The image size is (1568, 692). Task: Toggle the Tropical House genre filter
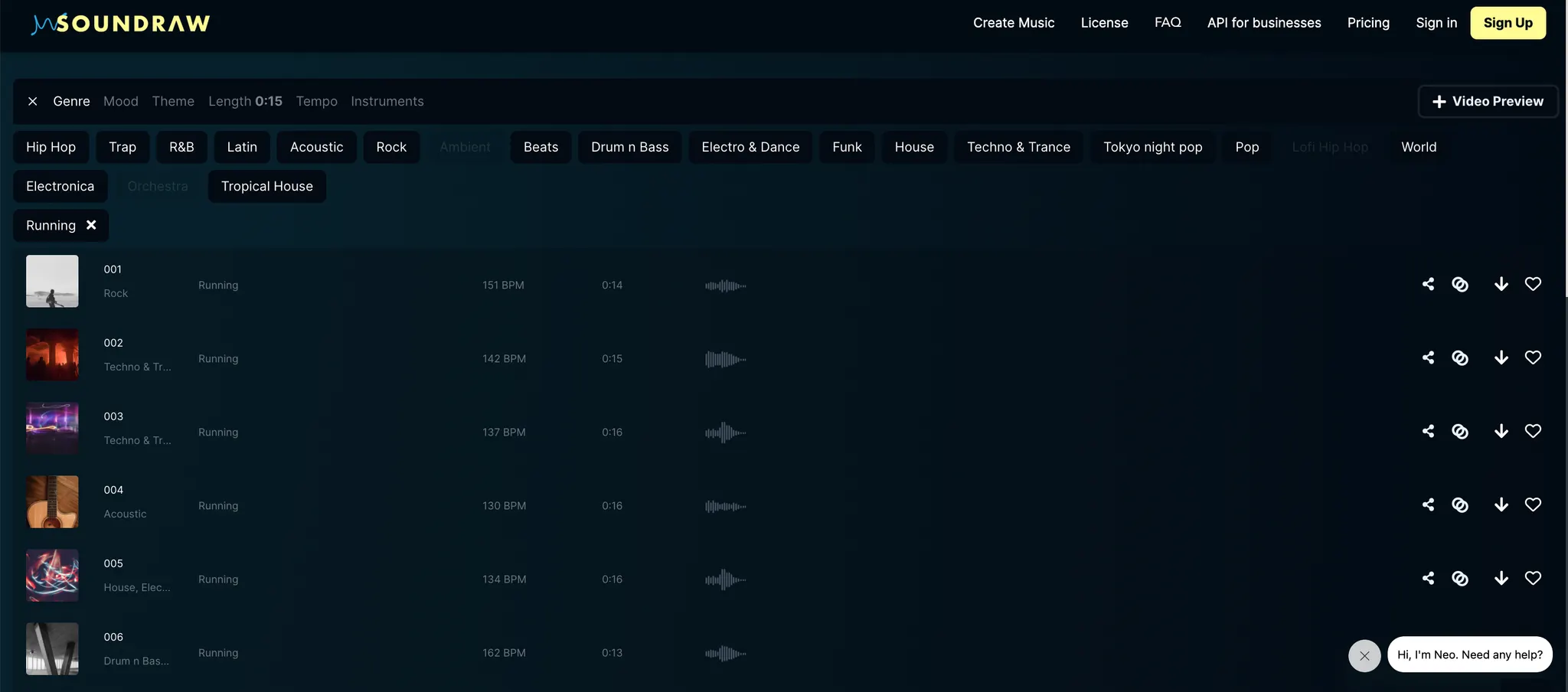point(267,186)
